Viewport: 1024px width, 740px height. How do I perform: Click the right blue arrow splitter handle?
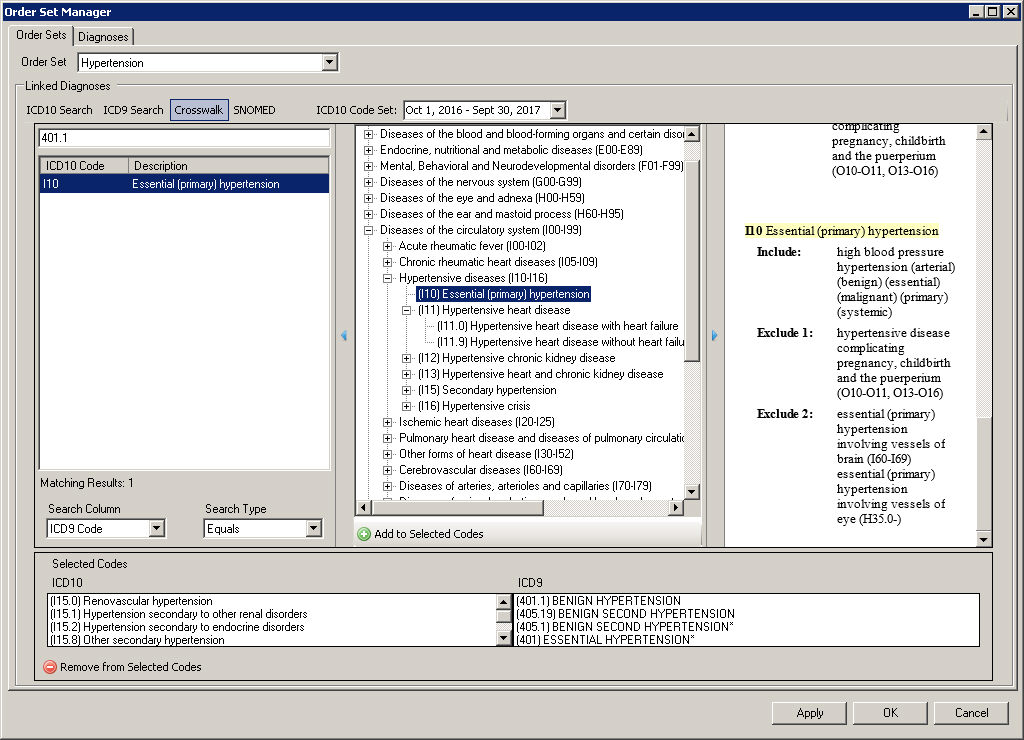coord(714,335)
